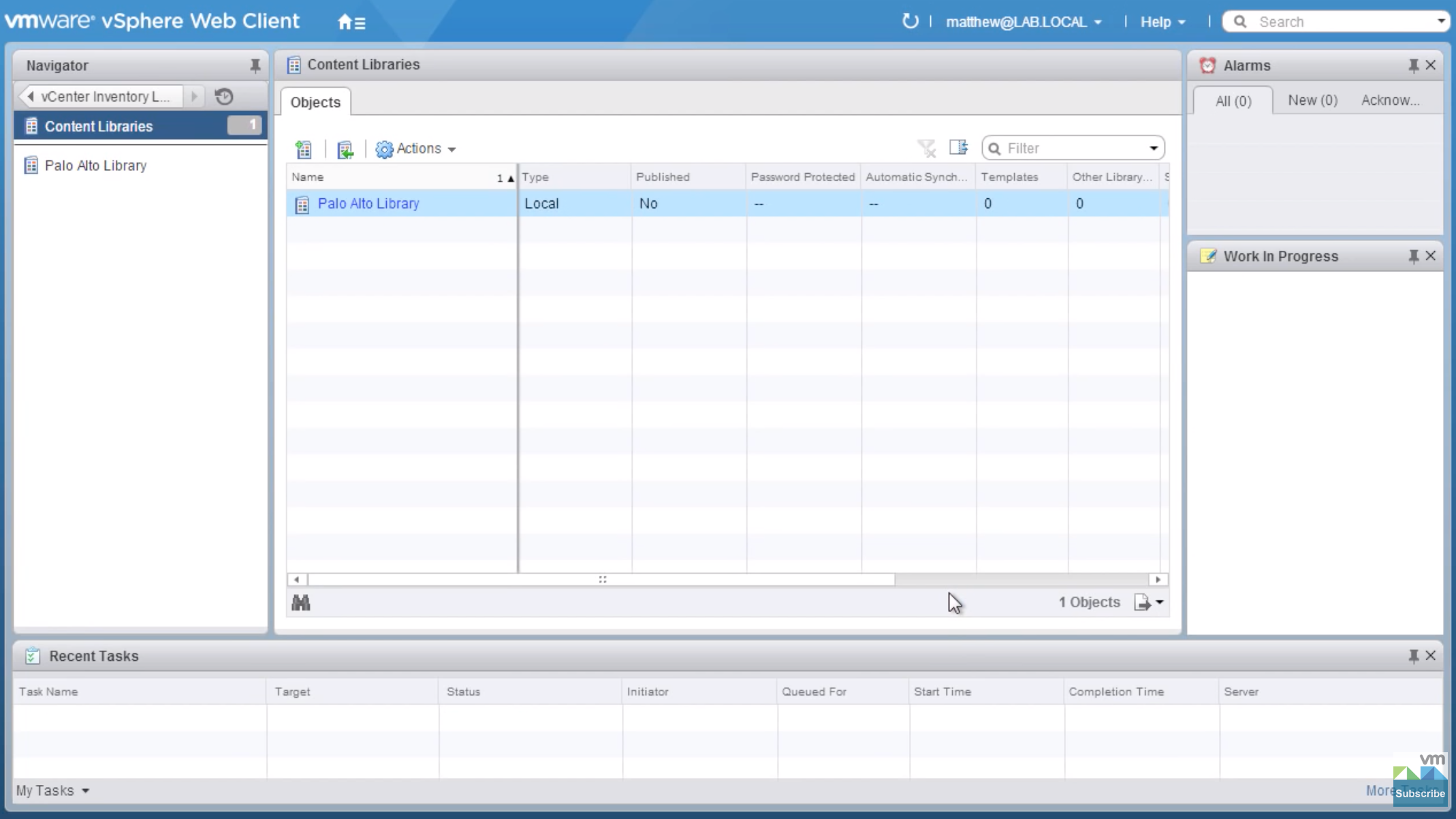Close the Alarms panel
Screen dimensions: 1456x819
(1431, 65)
